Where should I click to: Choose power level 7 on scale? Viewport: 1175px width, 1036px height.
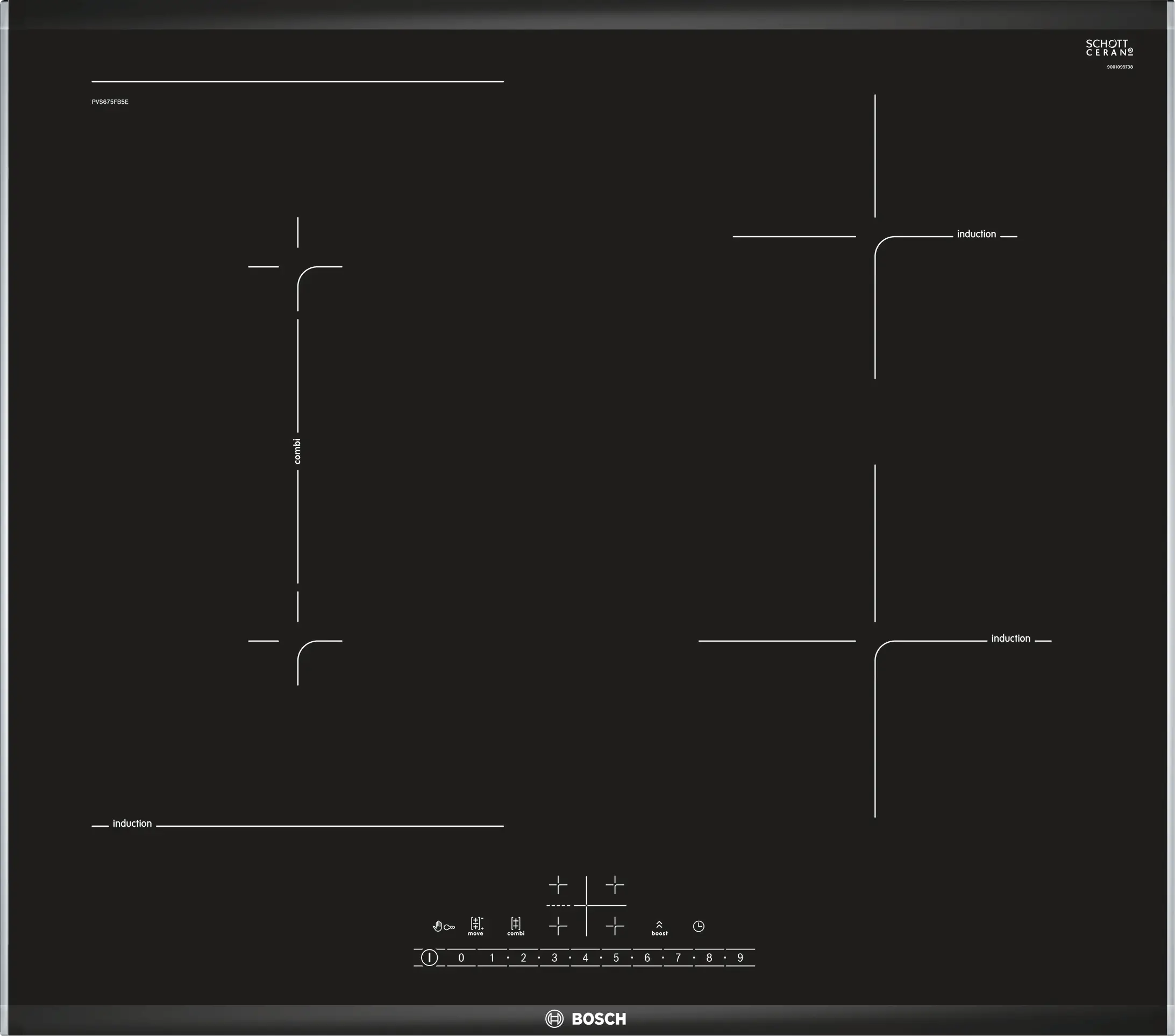678,958
